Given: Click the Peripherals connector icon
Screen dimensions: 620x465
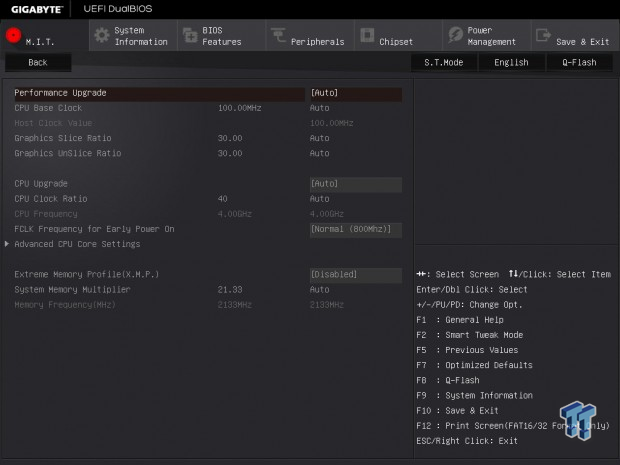Looking at the screenshot, I should click(278, 35).
